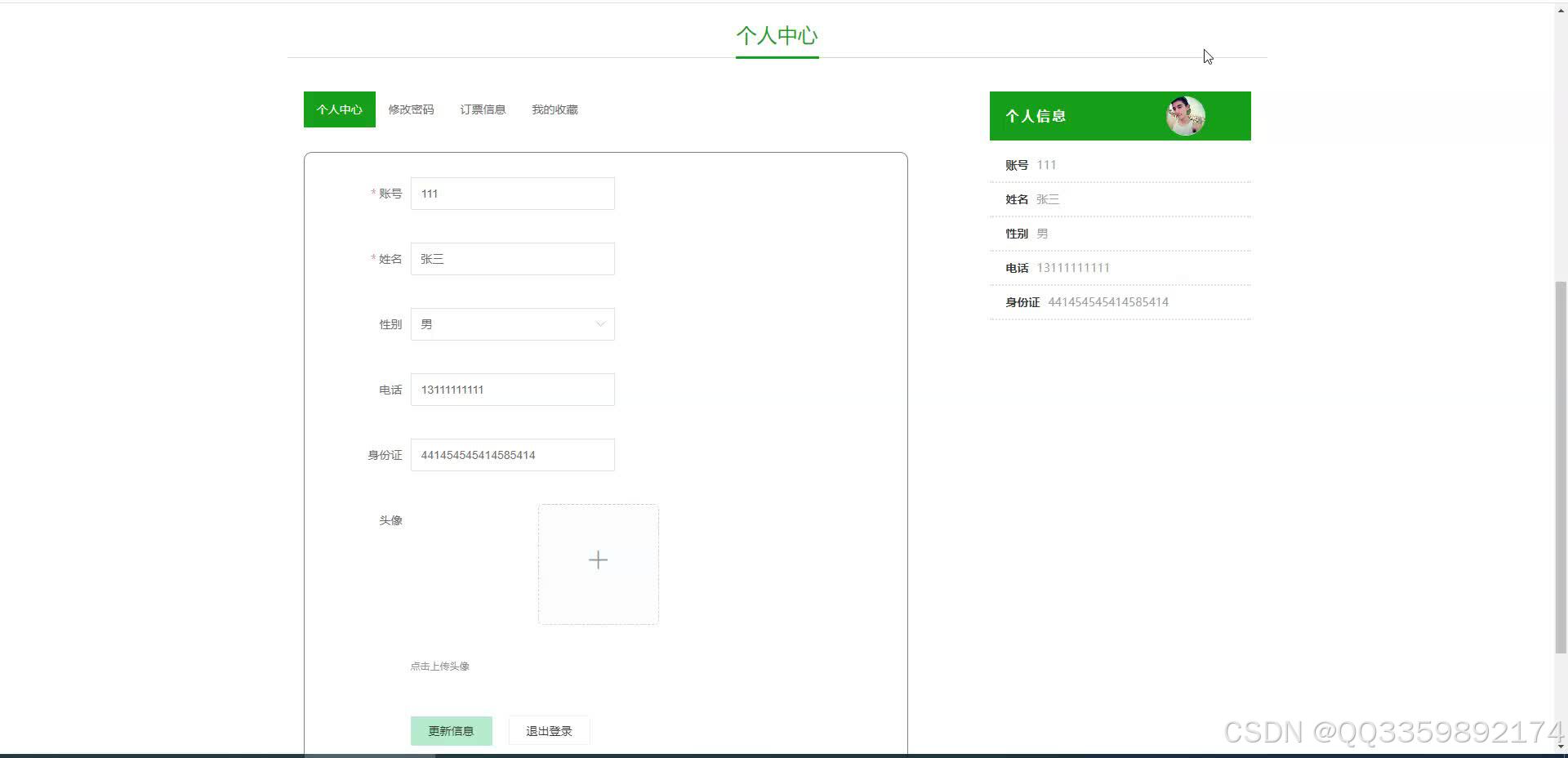Select the 个人中心 tab
The width and height of the screenshot is (1568, 758).
(x=340, y=109)
